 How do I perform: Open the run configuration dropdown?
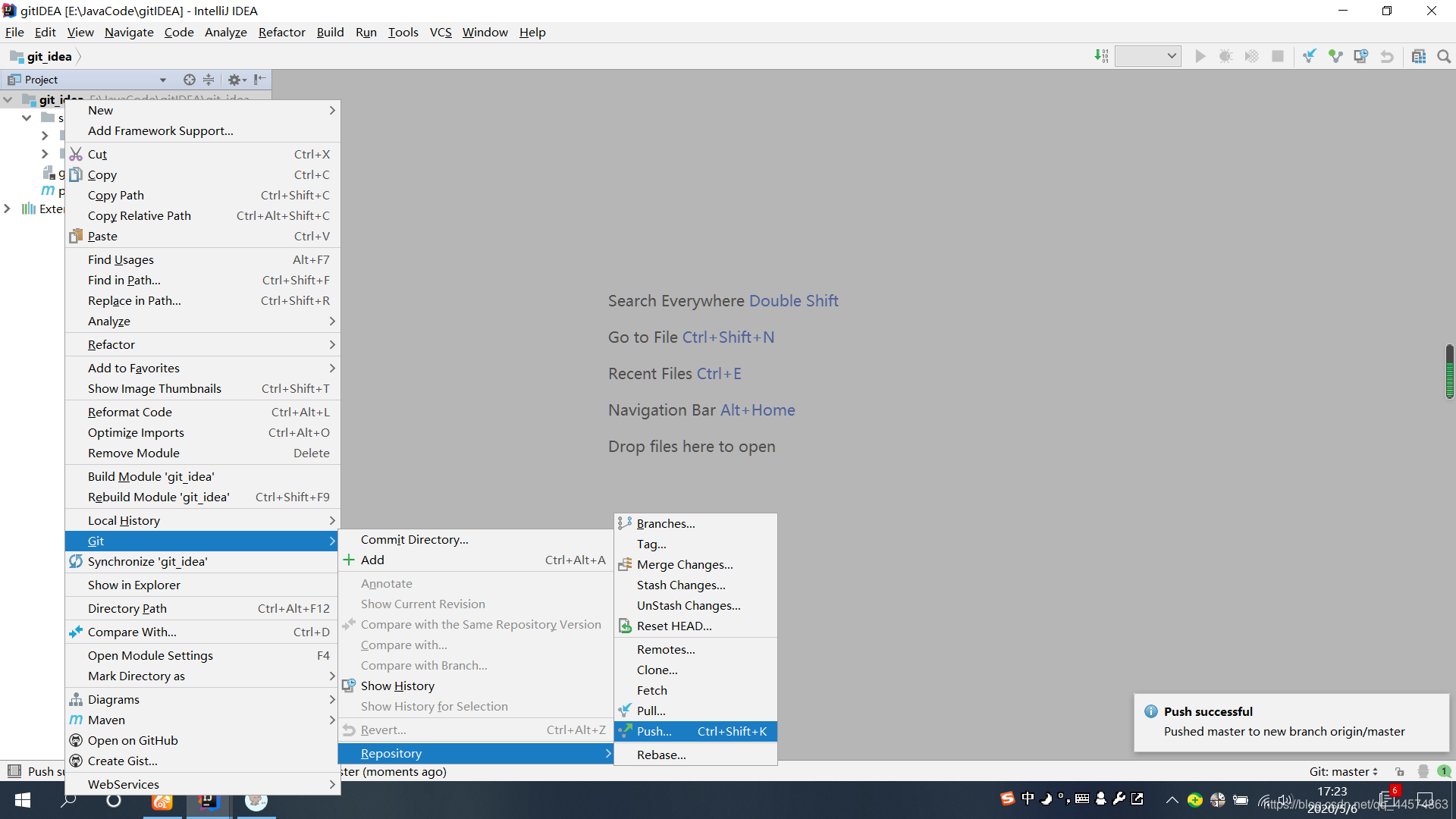1147,56
